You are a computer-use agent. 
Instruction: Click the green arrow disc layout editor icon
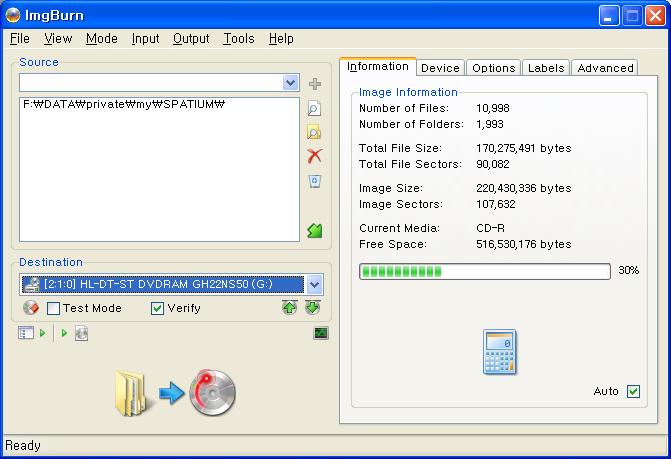(x=315, y=231)
